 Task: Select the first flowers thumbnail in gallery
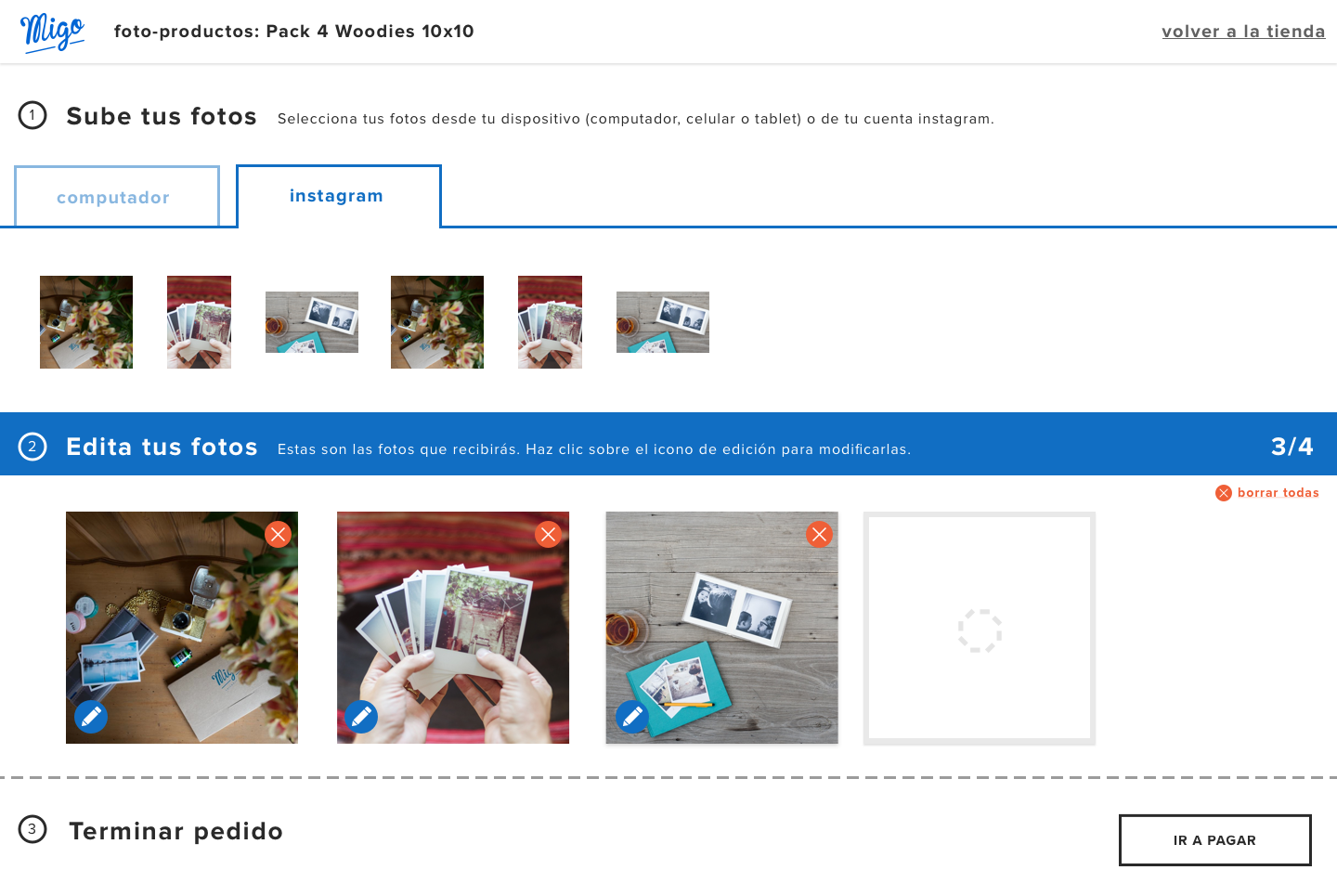86,322
